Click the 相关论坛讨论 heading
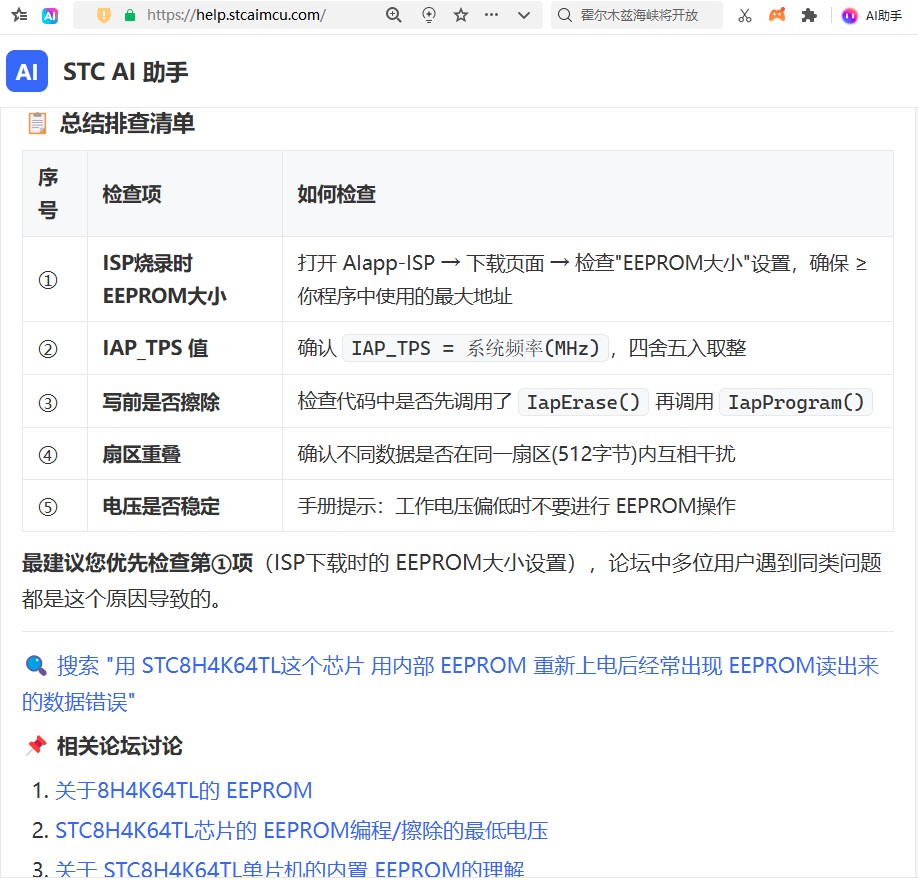 coord(119,746)
